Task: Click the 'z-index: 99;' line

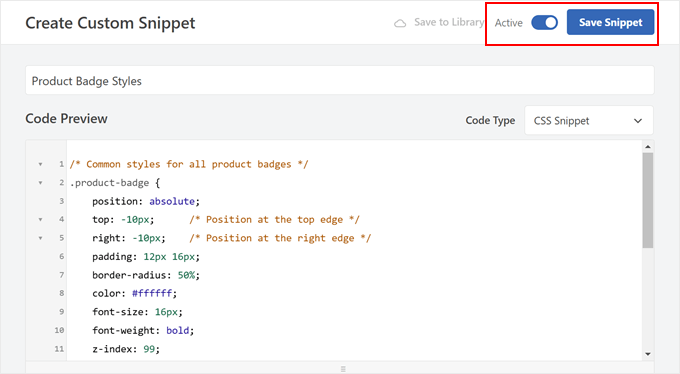Action: click(x=126, y=349)
